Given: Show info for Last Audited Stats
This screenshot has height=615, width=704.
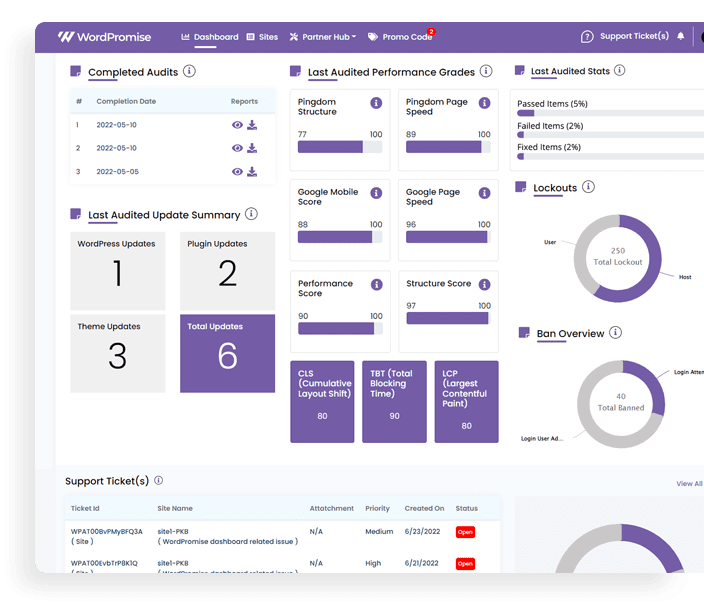Looking at the screenshot, I should pos(620,70).
